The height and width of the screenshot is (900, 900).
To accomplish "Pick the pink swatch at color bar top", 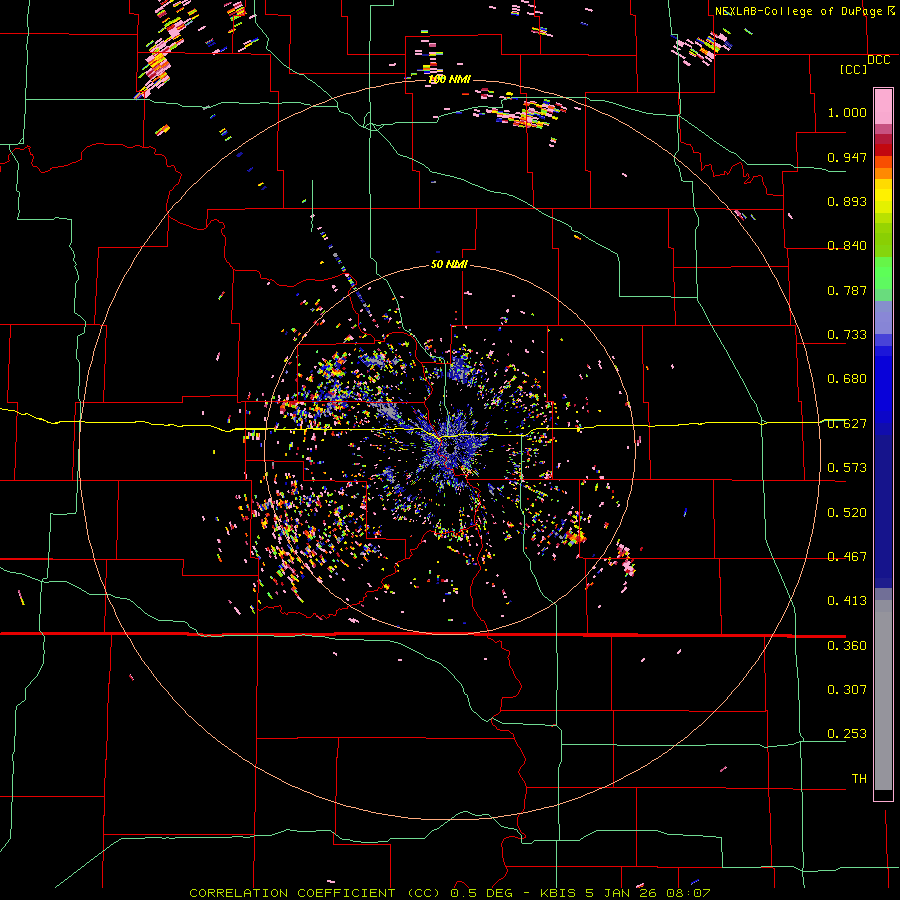I will (x=883, y=106).
